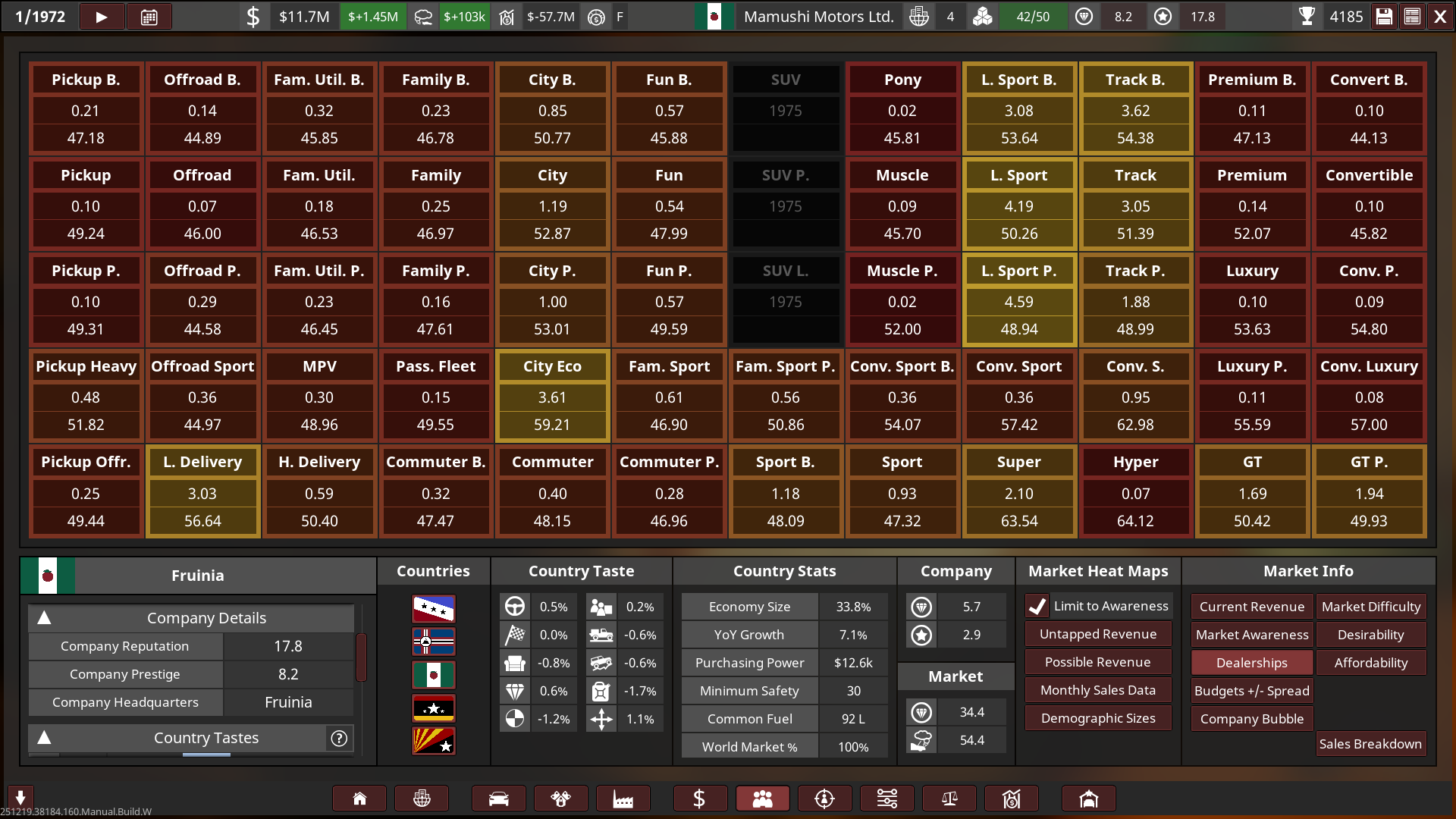Select the L. Delivery market segment
Viewport: 1456px width, 819px height.
202,491
